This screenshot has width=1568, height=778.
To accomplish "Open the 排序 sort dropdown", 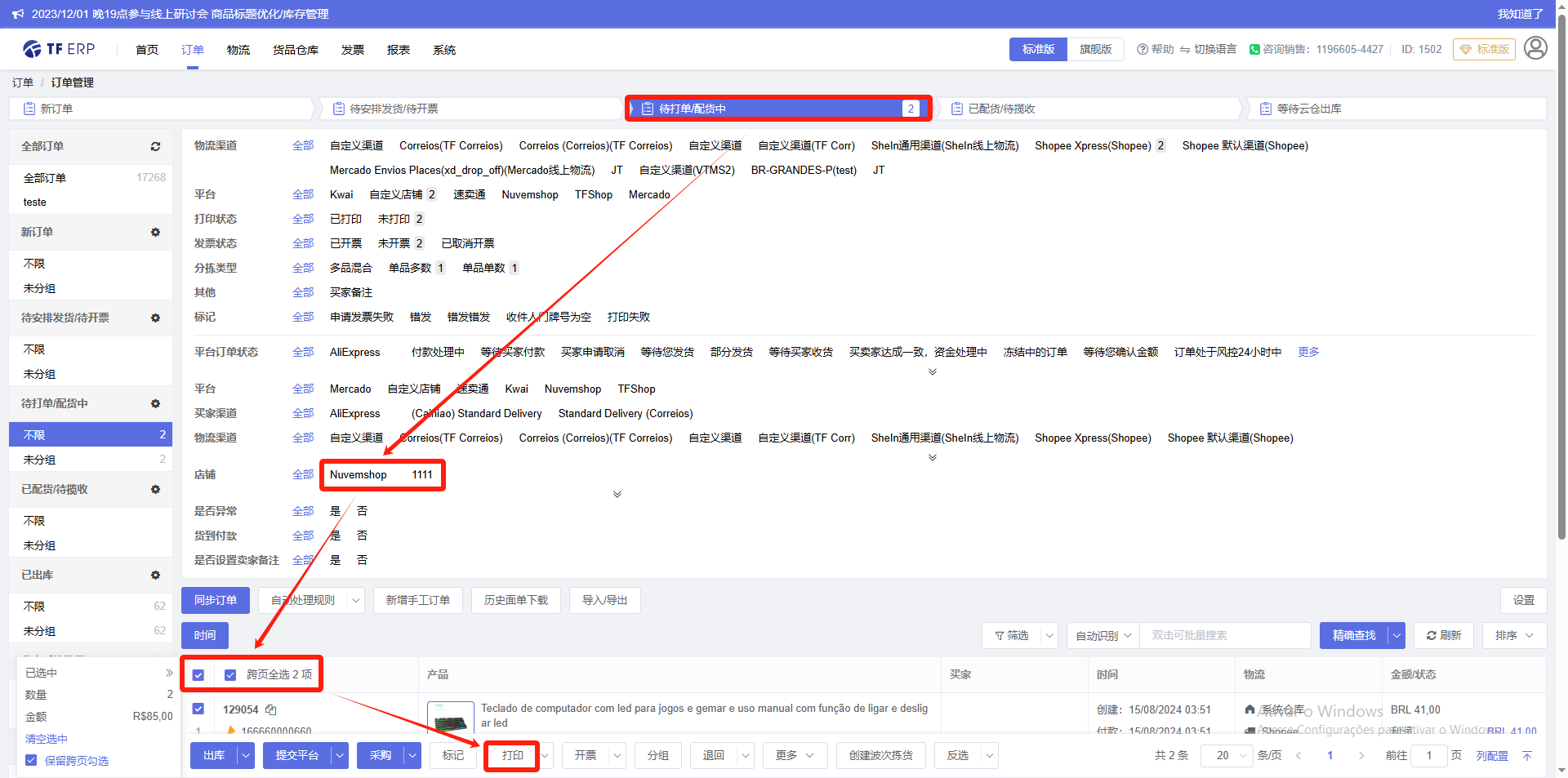I will [x=1514, y=635].
